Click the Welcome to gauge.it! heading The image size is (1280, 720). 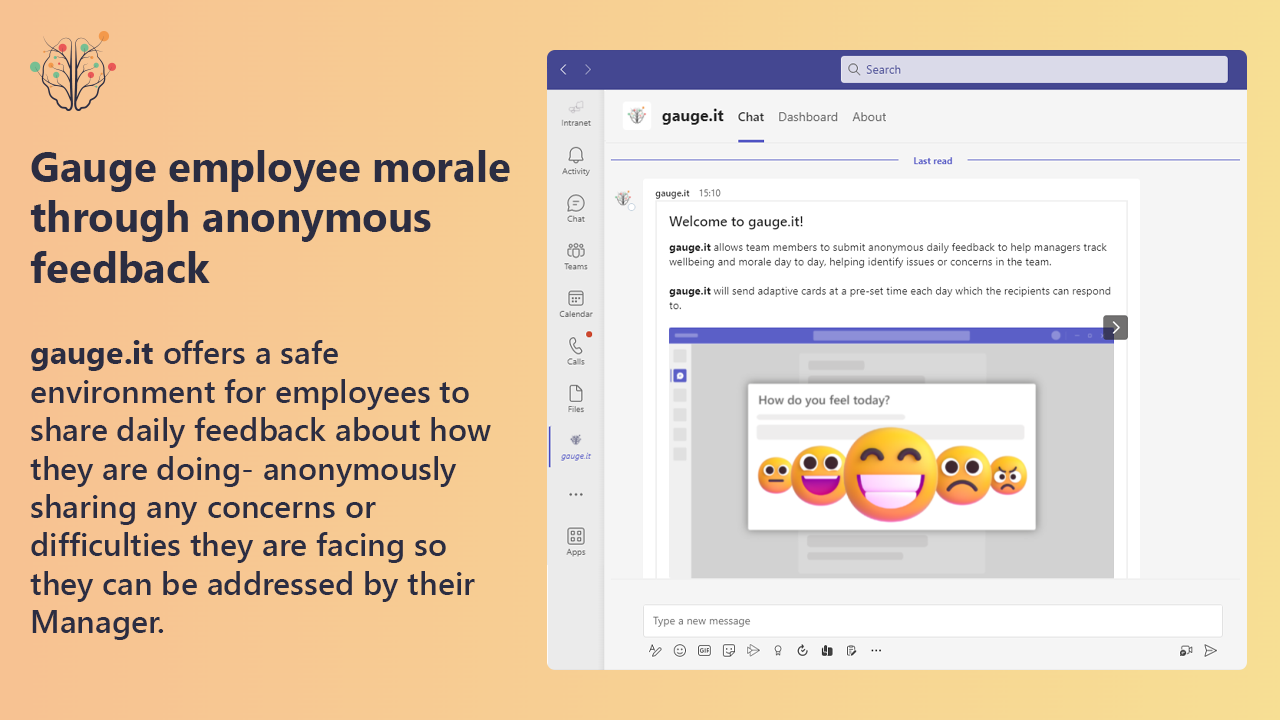[x=736, y=222]
